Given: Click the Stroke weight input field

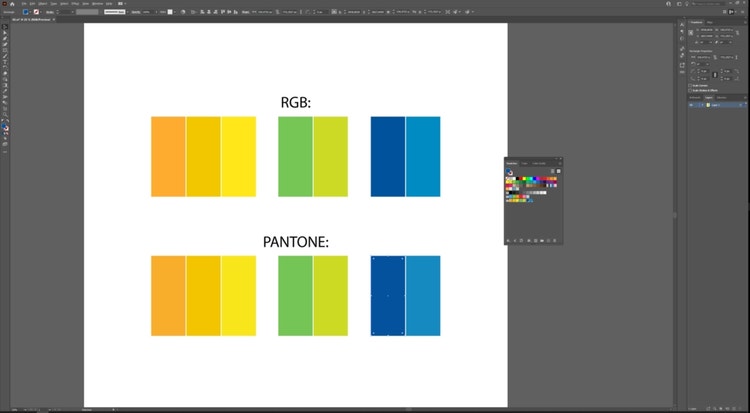Looking at the screenshot, I should 67,12.
